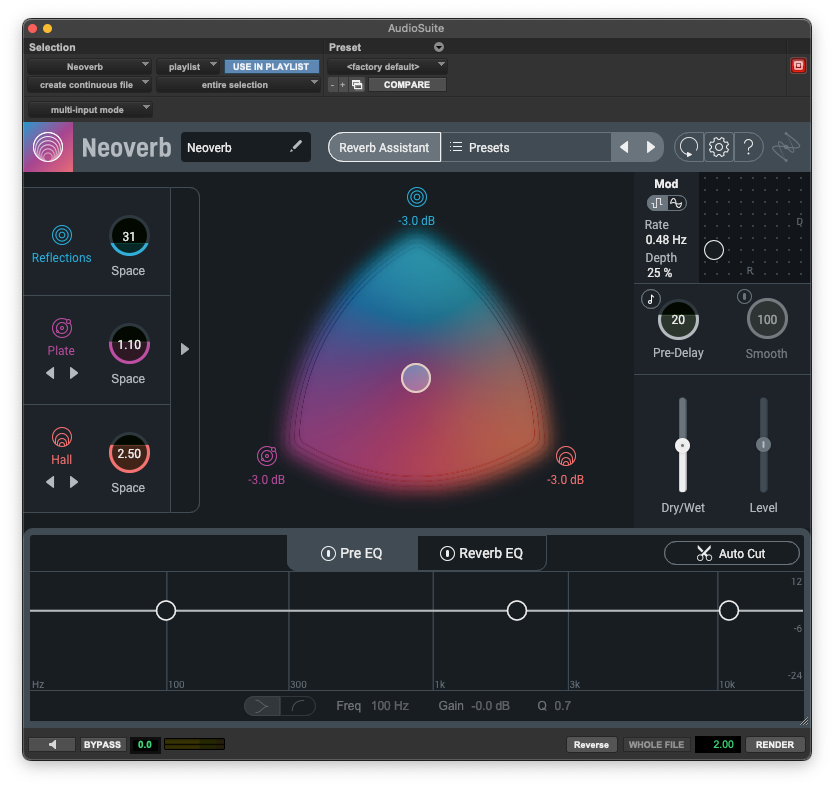The width and height of the screenshot is (834, 787).
Task: Click the Auto Cut scissors button
Action: 731,553
